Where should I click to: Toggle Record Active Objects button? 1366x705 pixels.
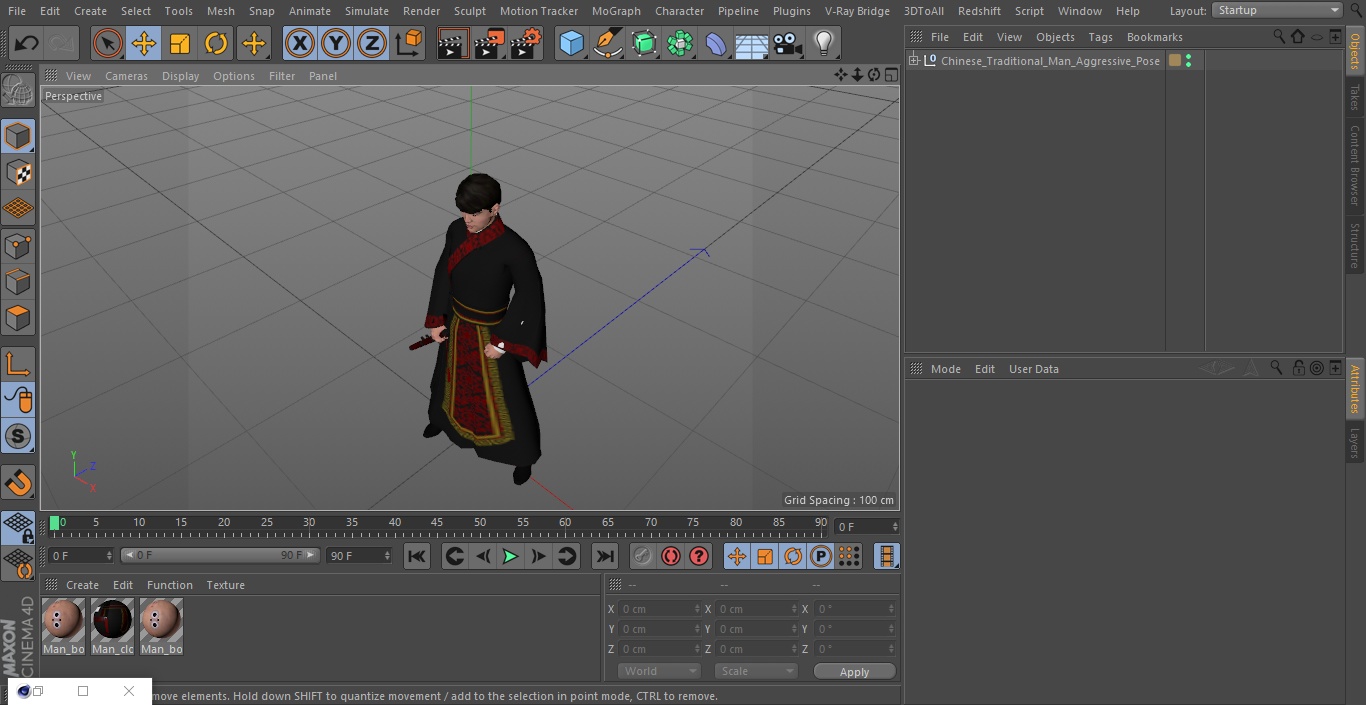[x=643, y=556]
